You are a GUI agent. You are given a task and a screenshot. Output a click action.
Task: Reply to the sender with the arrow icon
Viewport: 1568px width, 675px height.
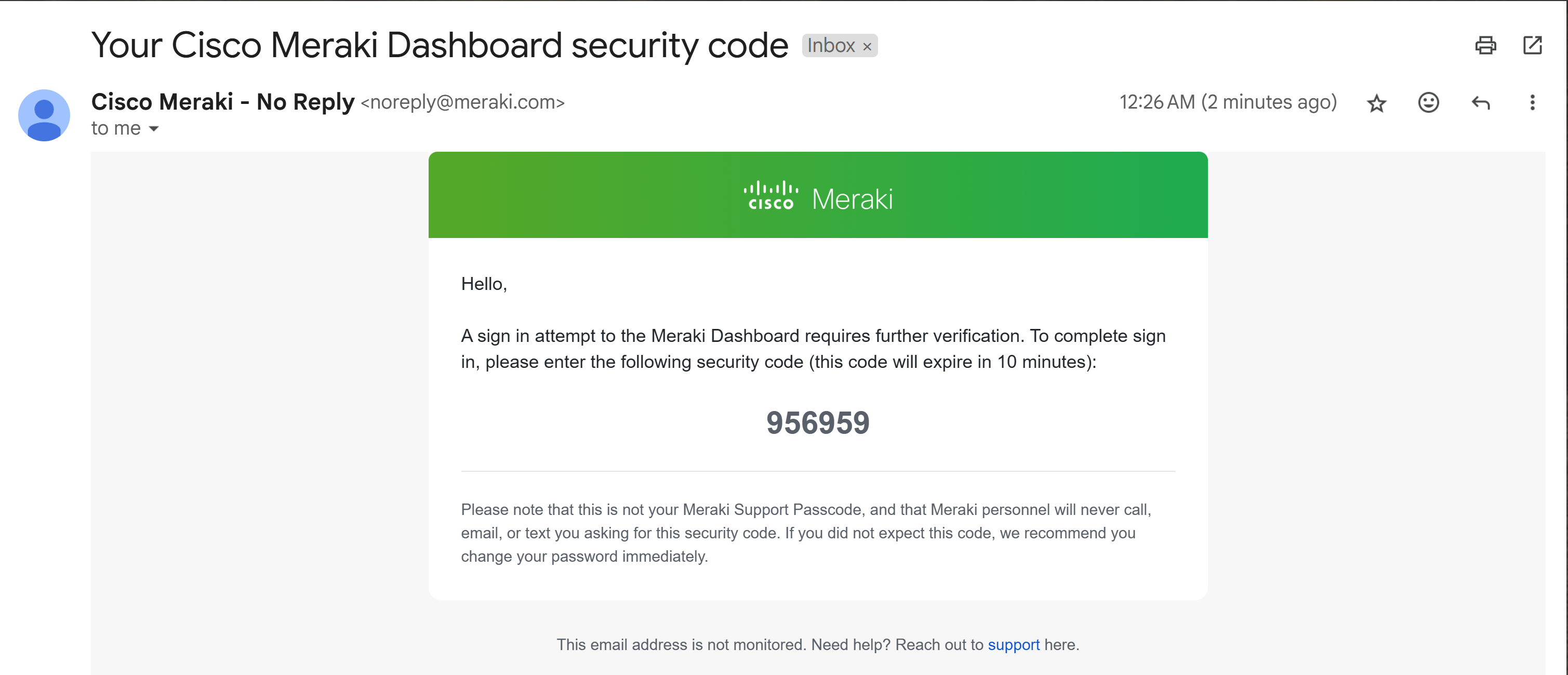coord(1480,103)
